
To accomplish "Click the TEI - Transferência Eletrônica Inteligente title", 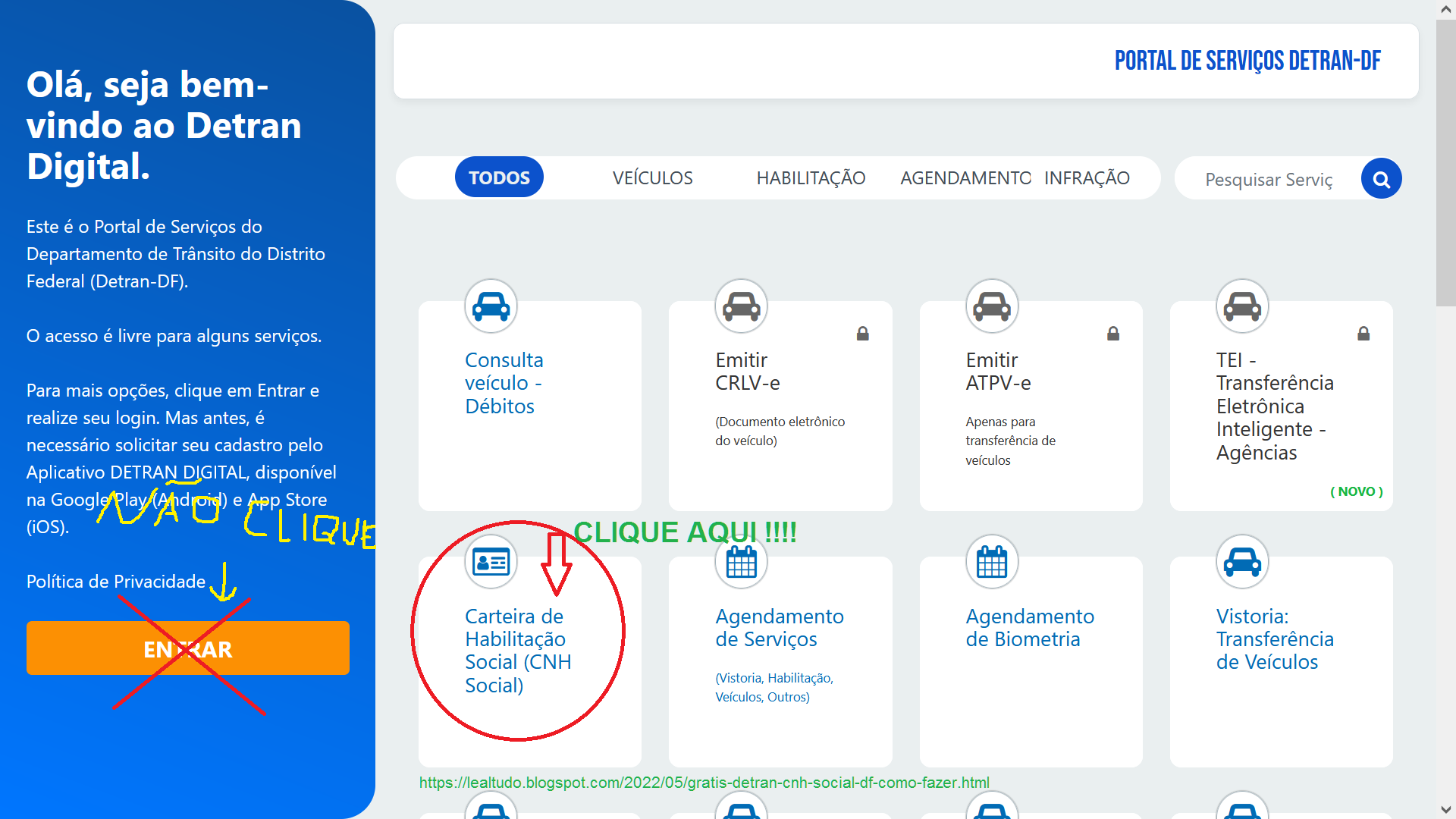I will tap(1275, 406).
